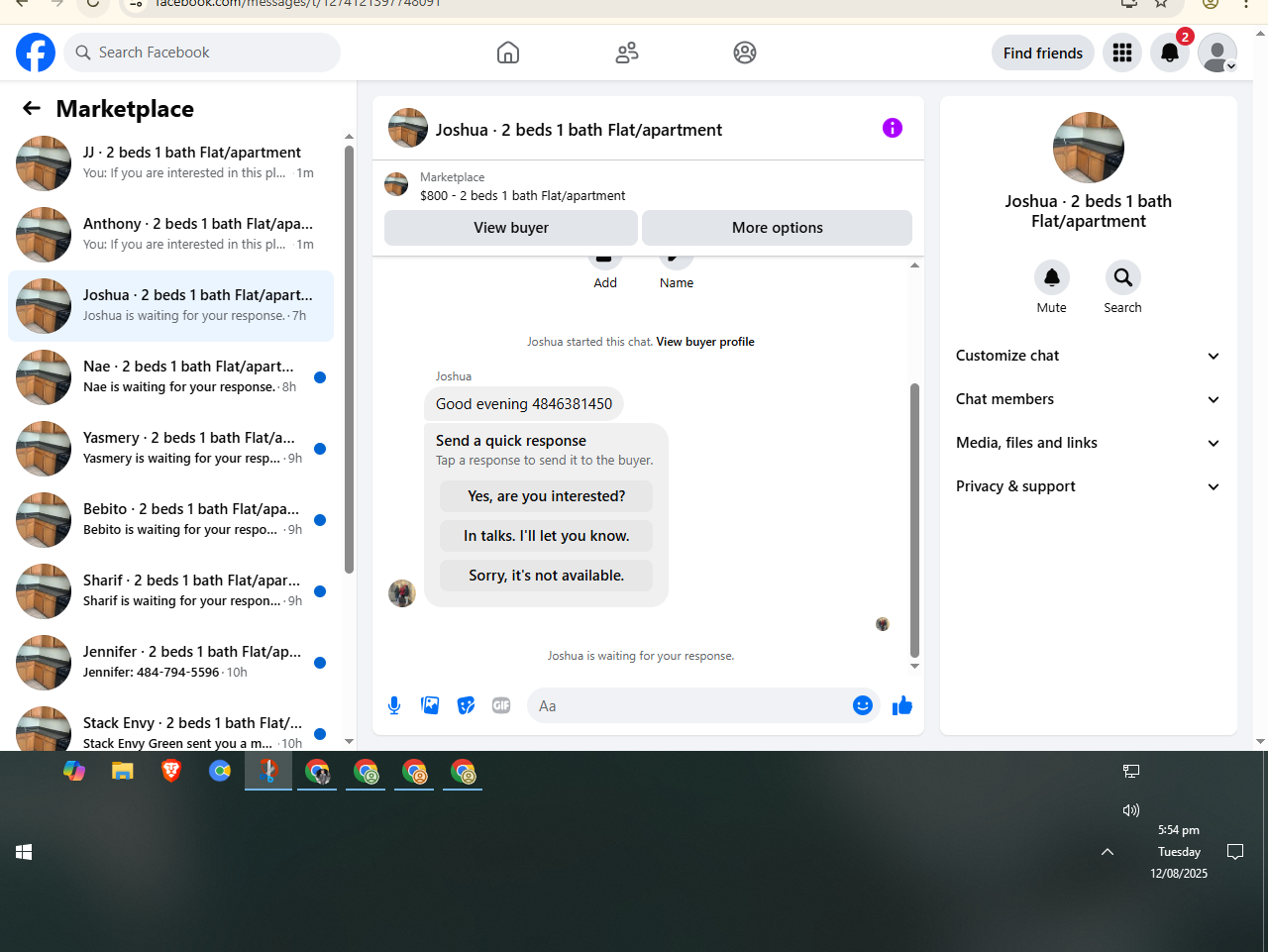
Task: Expand the Chat members section
Action: (1088, 399)
